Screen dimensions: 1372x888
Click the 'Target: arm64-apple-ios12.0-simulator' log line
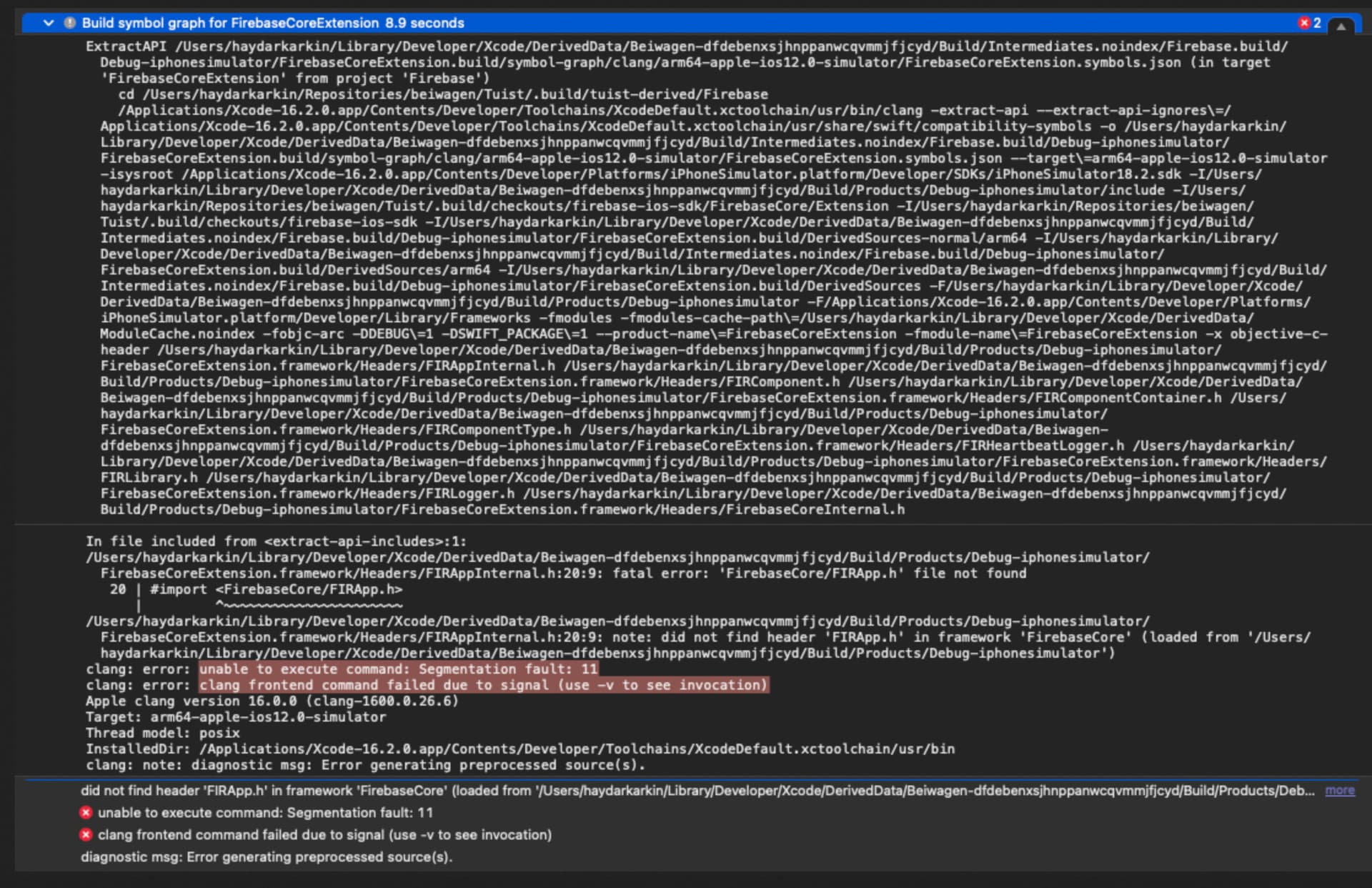pos(236,716)
